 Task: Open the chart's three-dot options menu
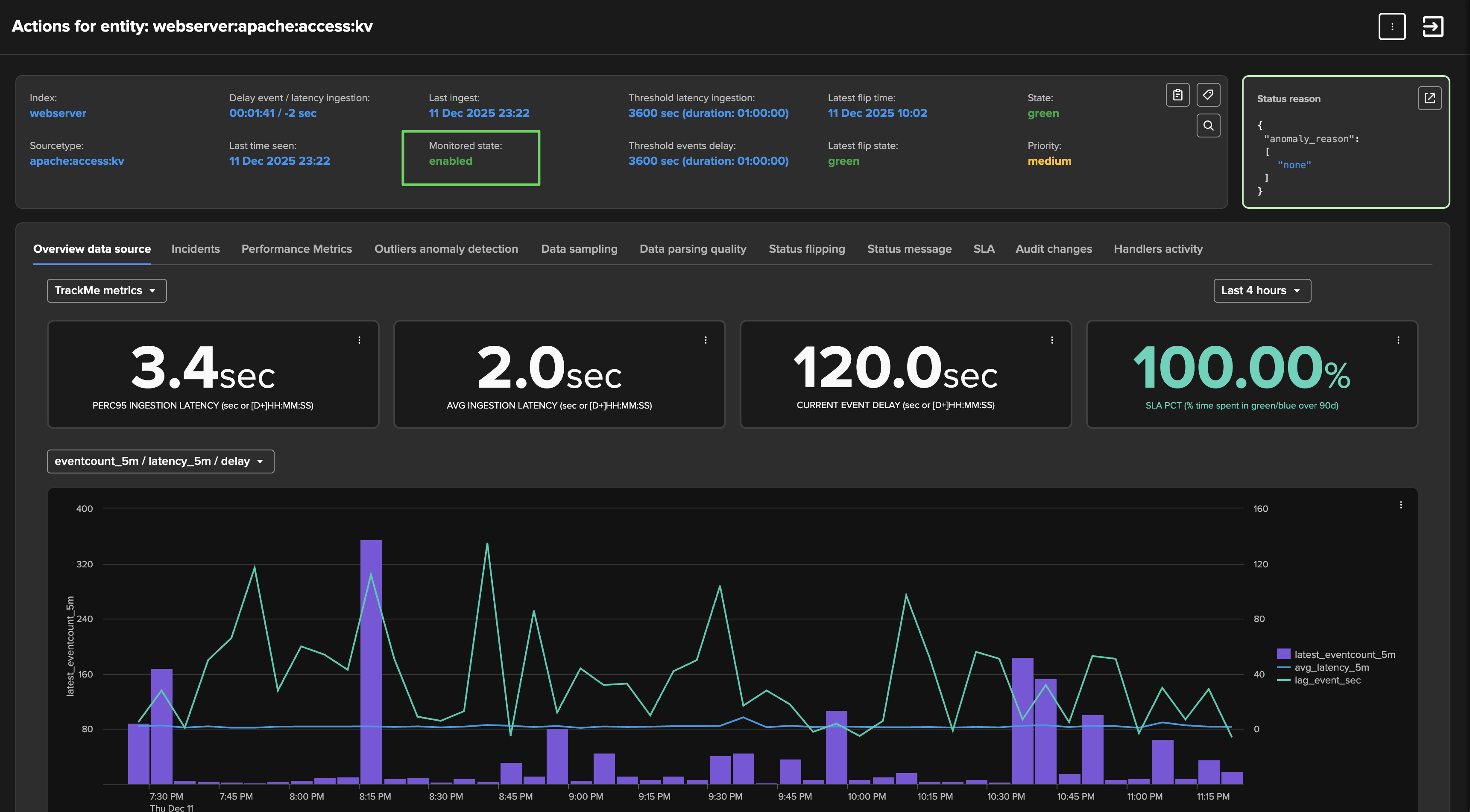tap(1400, 505)
